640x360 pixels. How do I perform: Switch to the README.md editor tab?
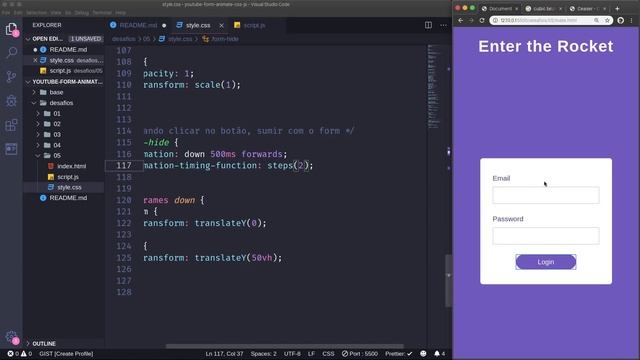point(138,25)
